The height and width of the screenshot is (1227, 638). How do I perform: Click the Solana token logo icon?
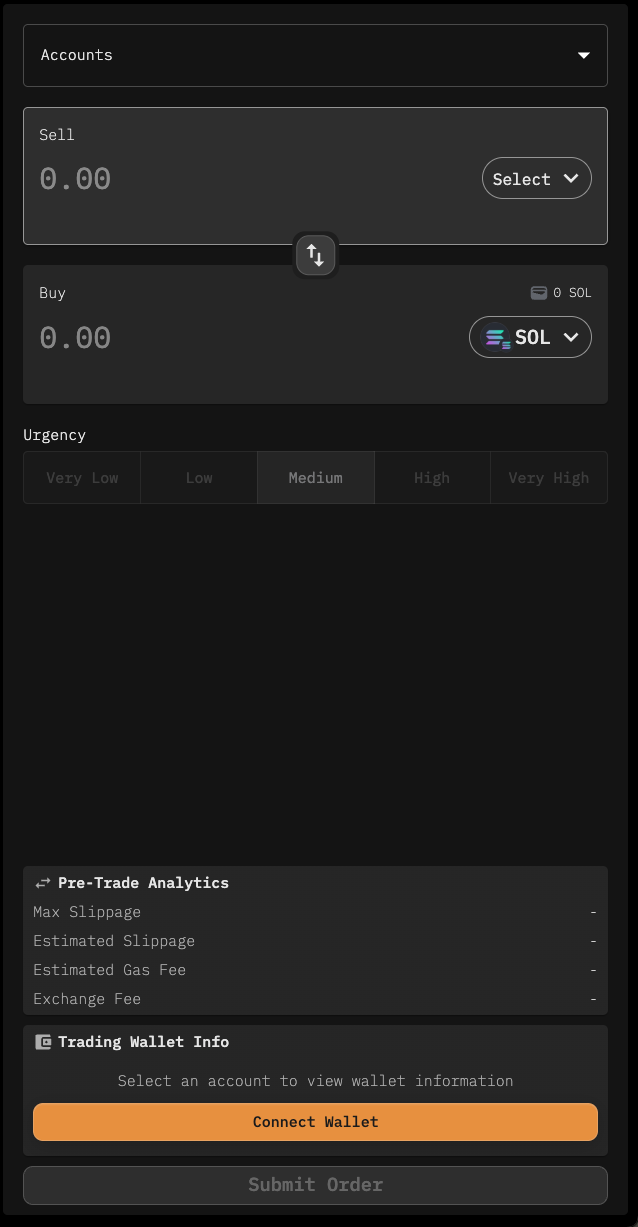495,338
